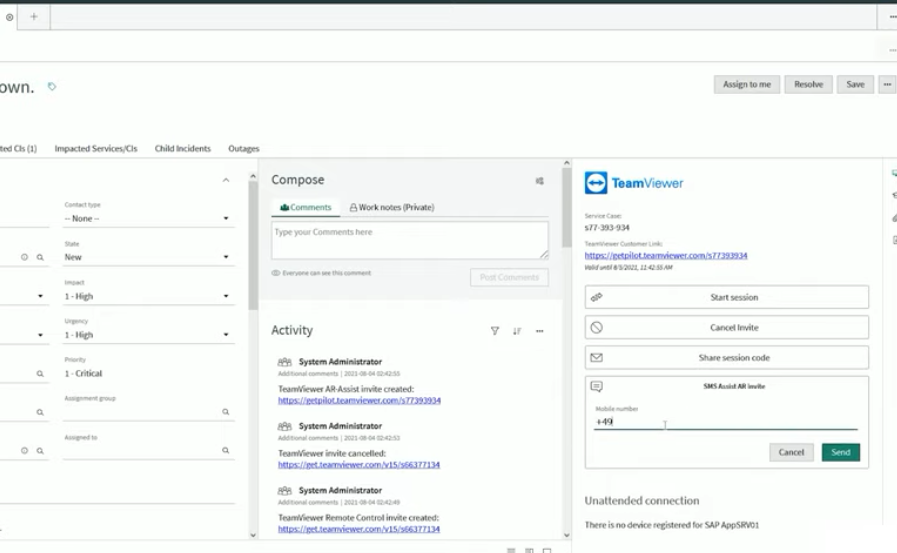897x553 pixels.
Task: Click the Resolve button
Action: (x=808, y=84)
